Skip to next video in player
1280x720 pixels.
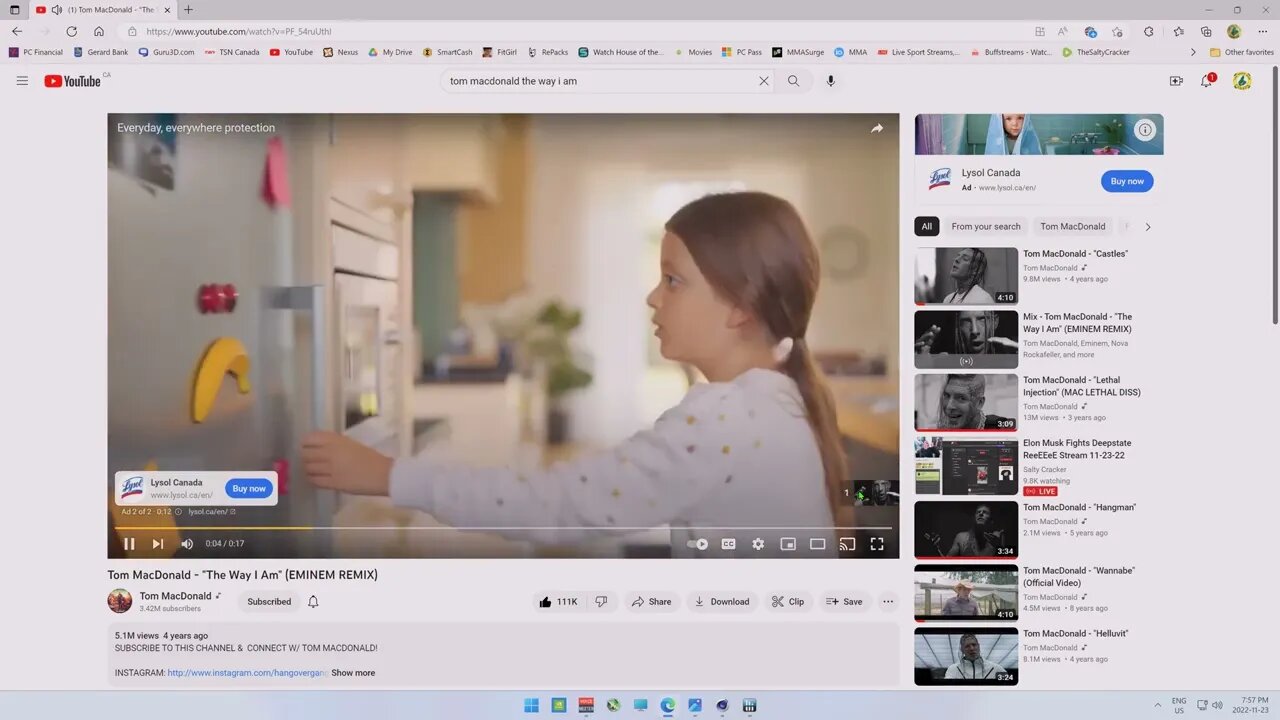(158, 544)
